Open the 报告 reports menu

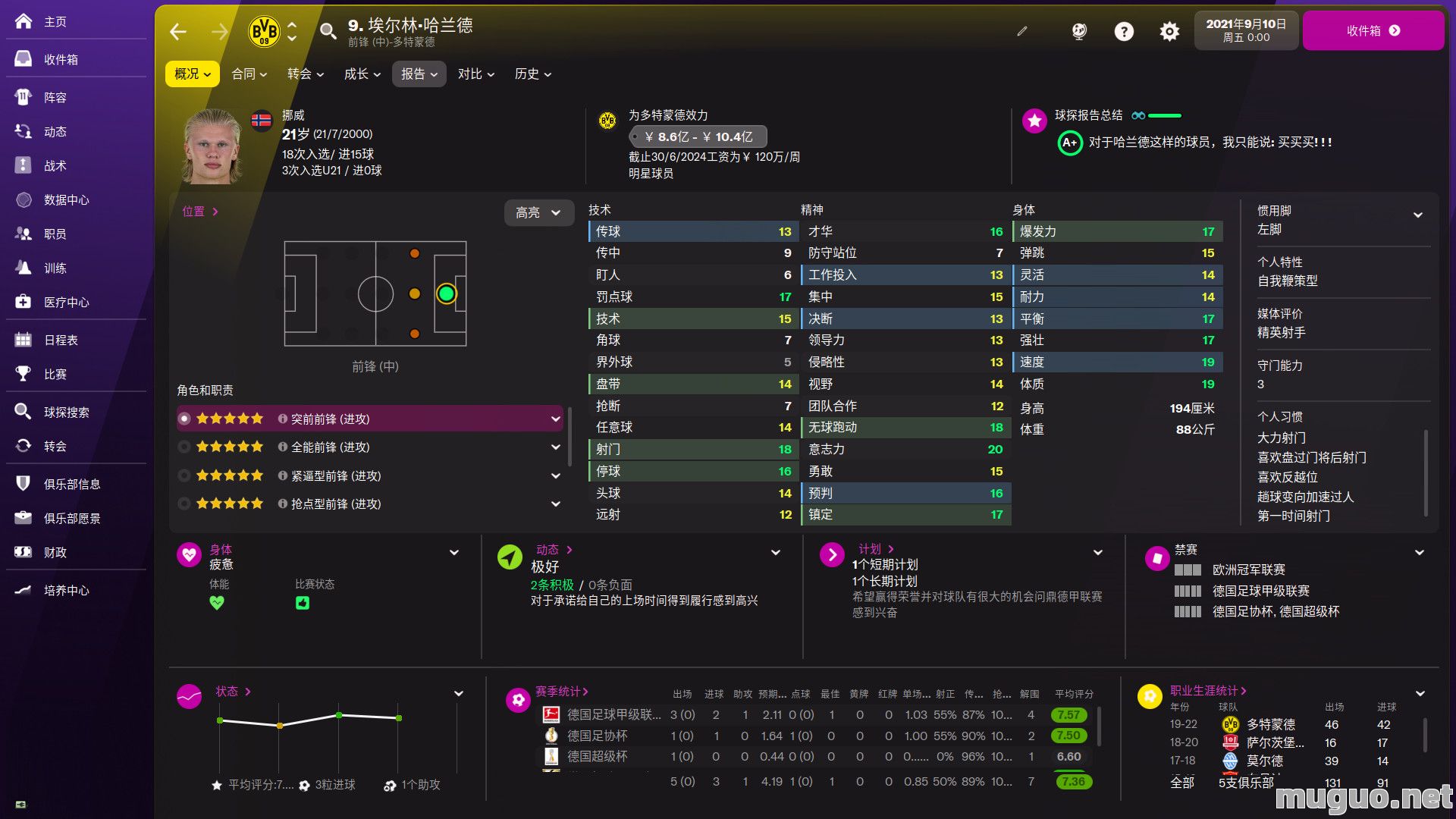(419, 74)
